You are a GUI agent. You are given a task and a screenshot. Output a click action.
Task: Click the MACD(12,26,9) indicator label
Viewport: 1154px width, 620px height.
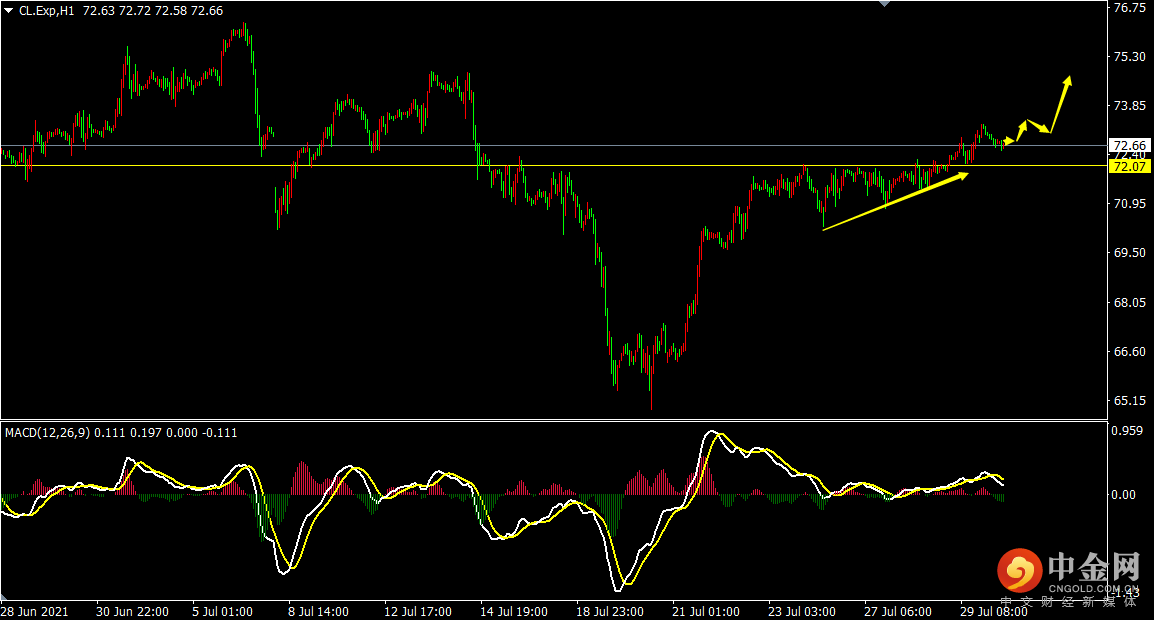coord(47,432)
